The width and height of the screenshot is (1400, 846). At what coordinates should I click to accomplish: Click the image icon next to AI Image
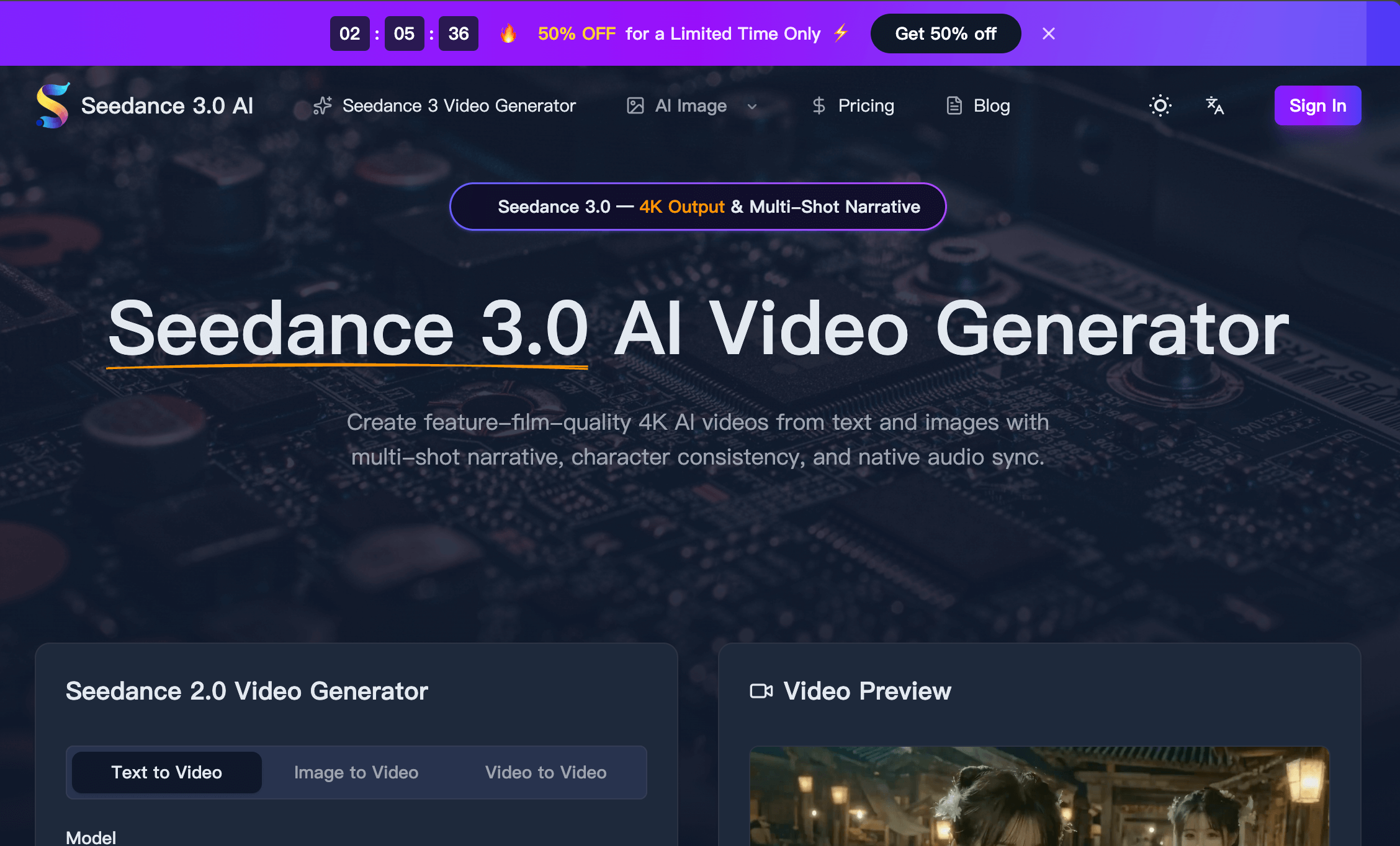coord(634,105)
